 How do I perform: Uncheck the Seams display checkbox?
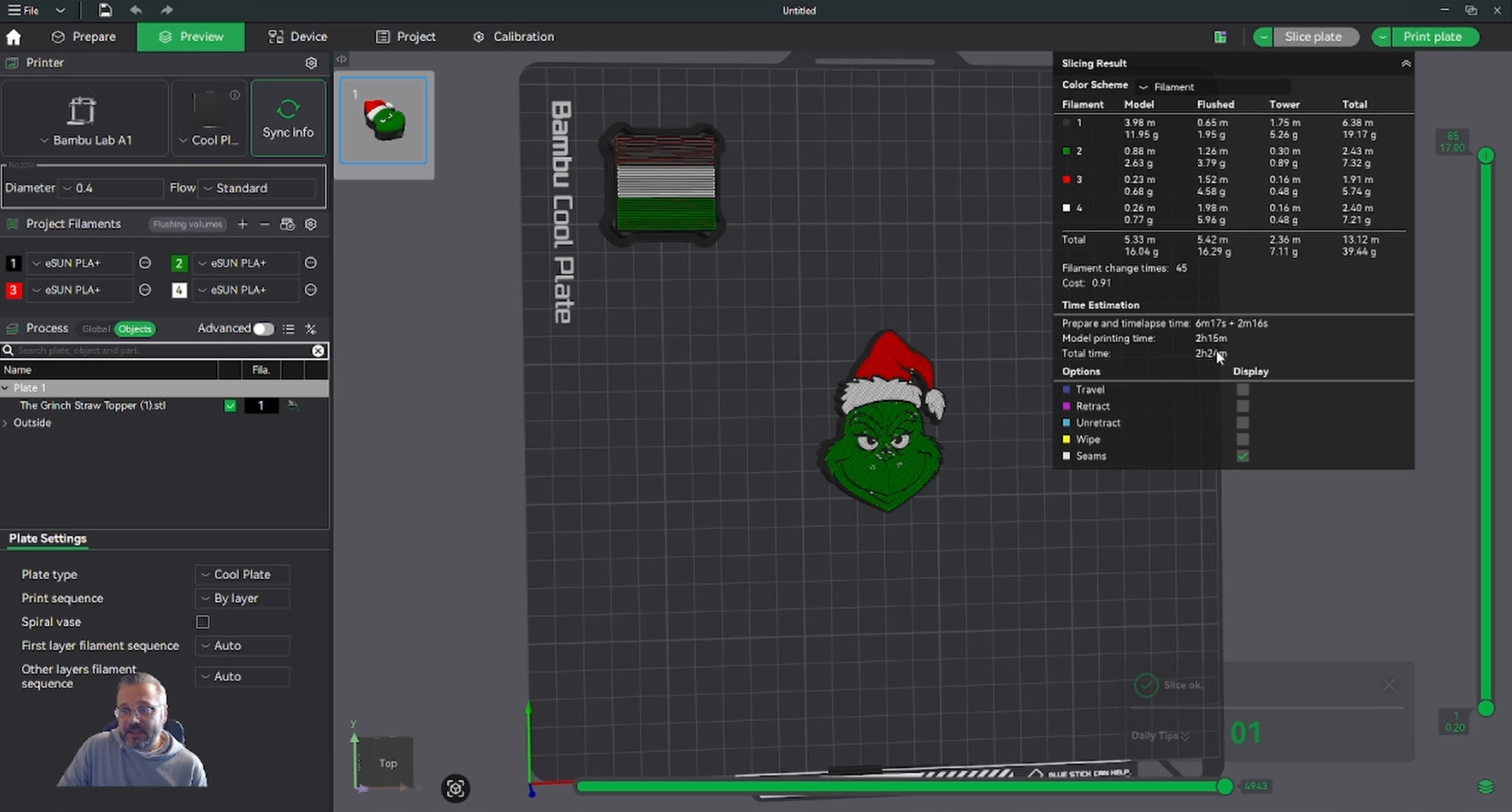(x=1242, y=456)
